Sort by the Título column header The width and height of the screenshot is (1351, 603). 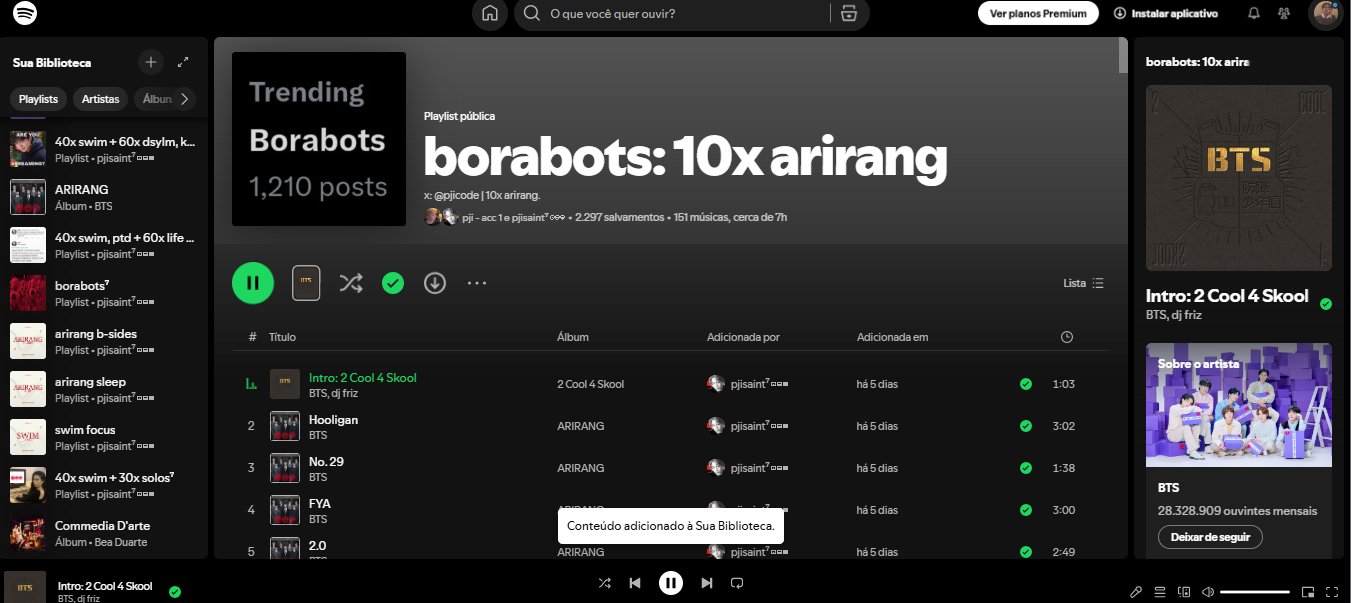point(282,337)
